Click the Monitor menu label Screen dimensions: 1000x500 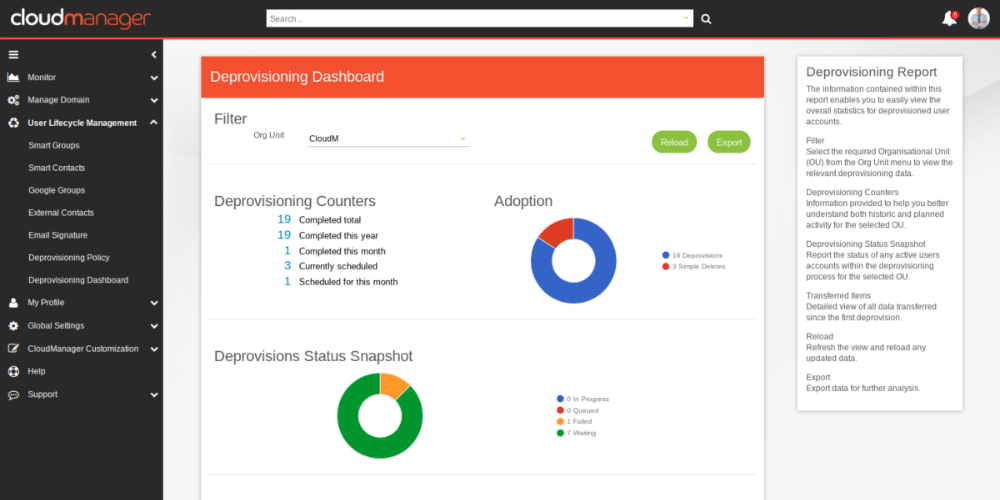[41, 77]
